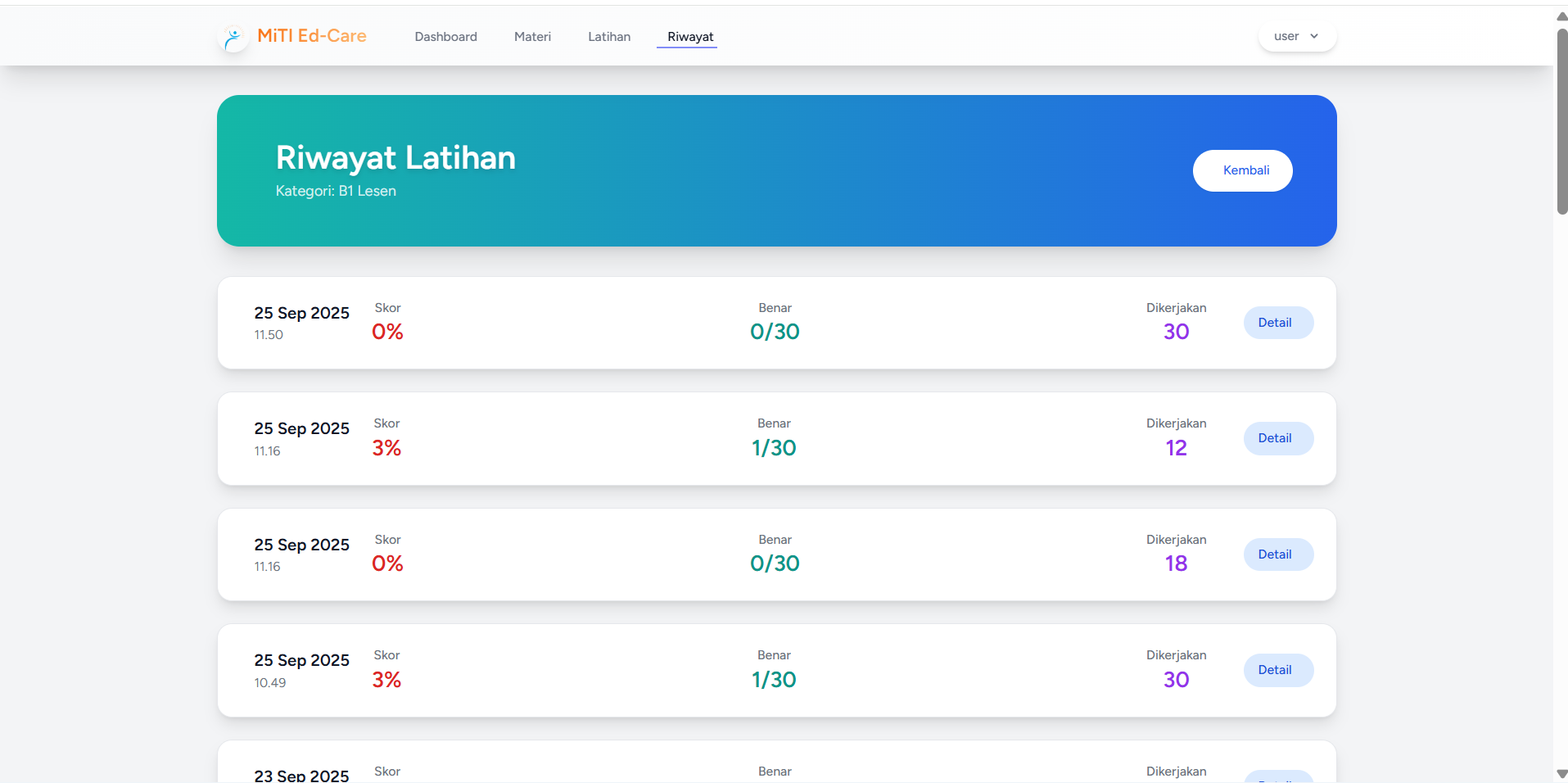Screen dimensions: 1568x783
Task: Go to the Dashboard tab
Action: [x=445, y=37]
